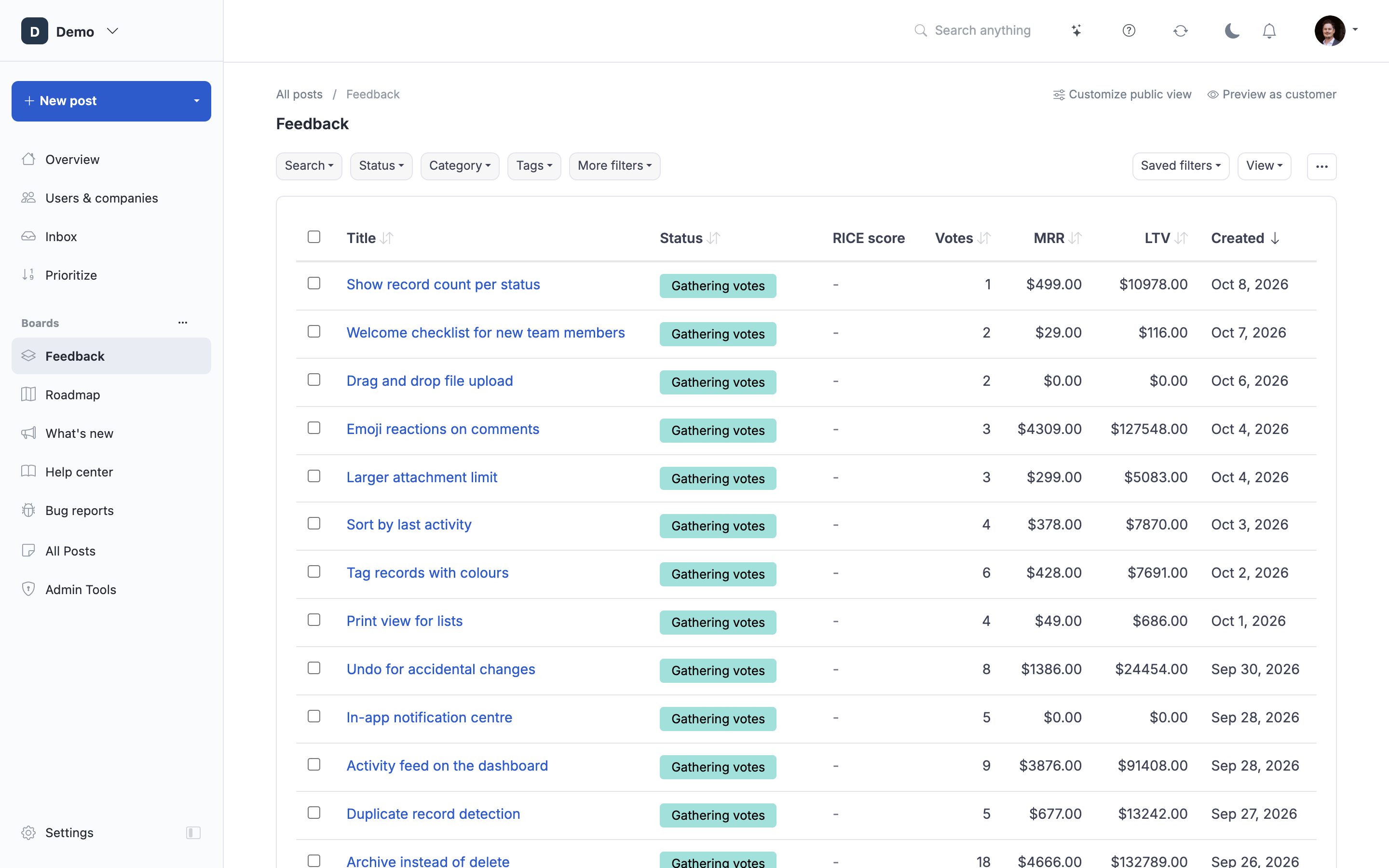Check the Print view for lists row
The height and width of the screenshot is (868, 1389).
tap(314, 620)
